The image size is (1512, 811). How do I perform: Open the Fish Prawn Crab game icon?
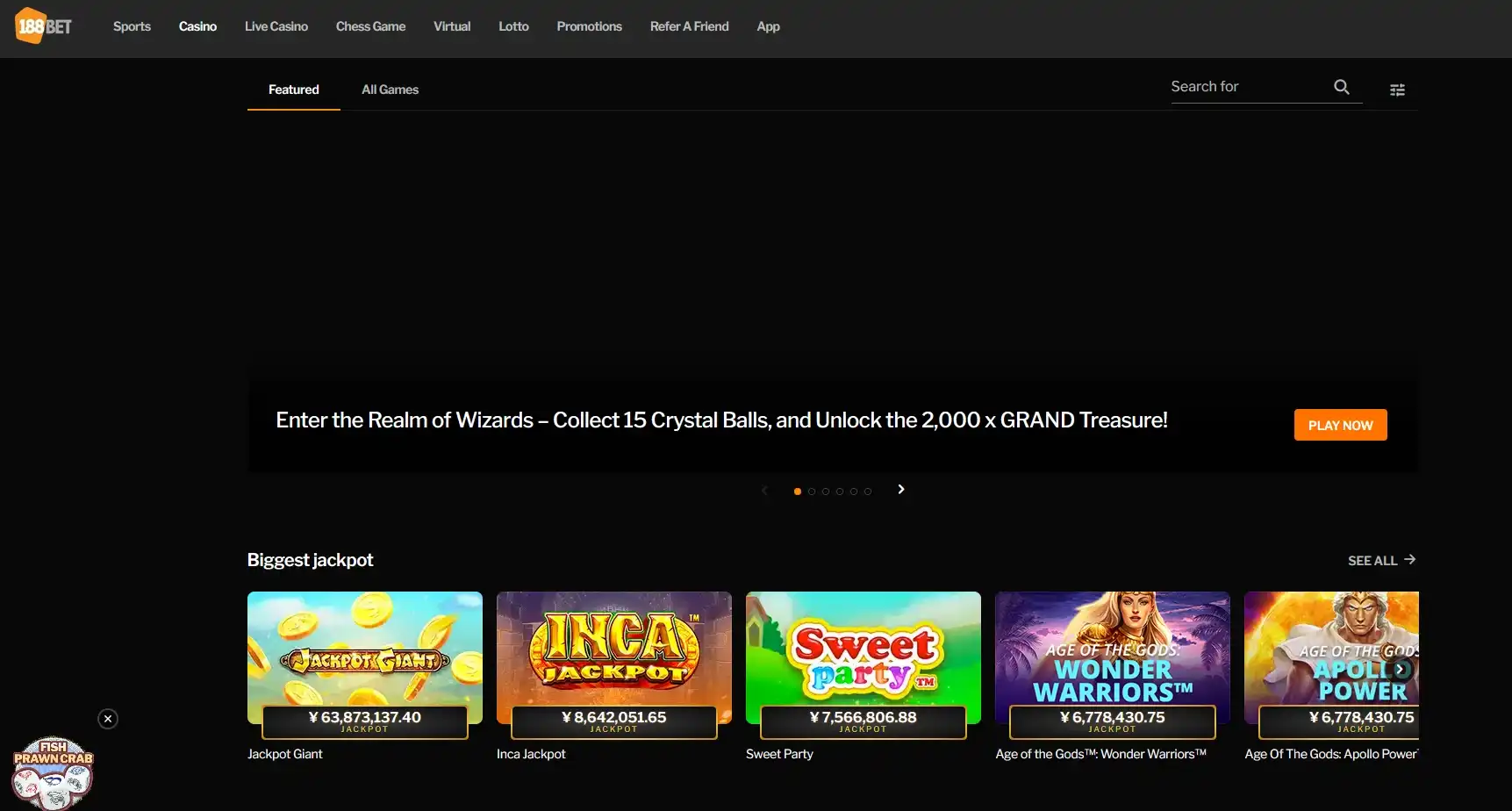click(53, 772)
